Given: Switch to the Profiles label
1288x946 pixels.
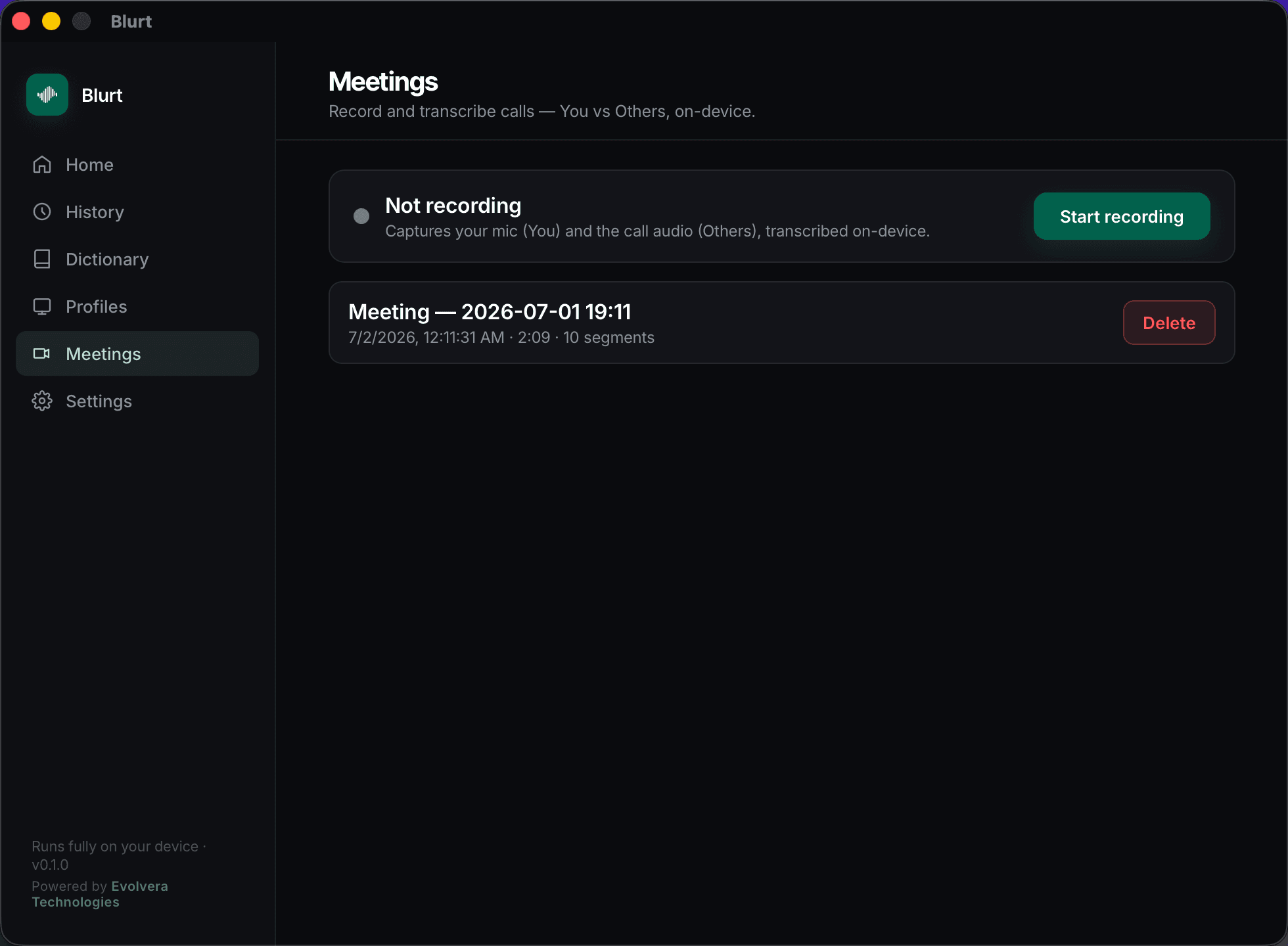Looking at the screenshot, I should tap(97, 307).
